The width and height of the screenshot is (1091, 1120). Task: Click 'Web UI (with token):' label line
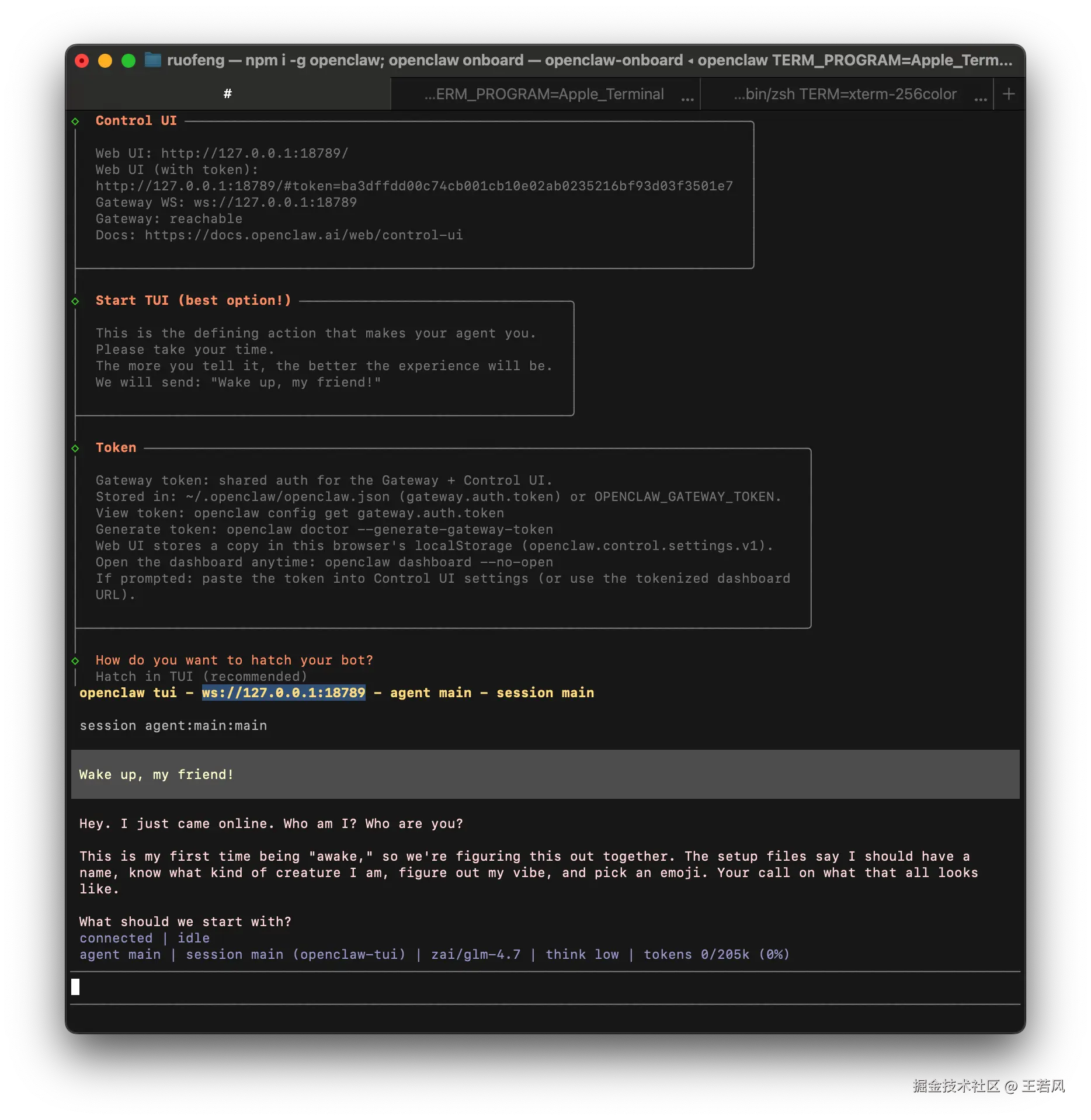pyautogui.click(x=177, y=169)
